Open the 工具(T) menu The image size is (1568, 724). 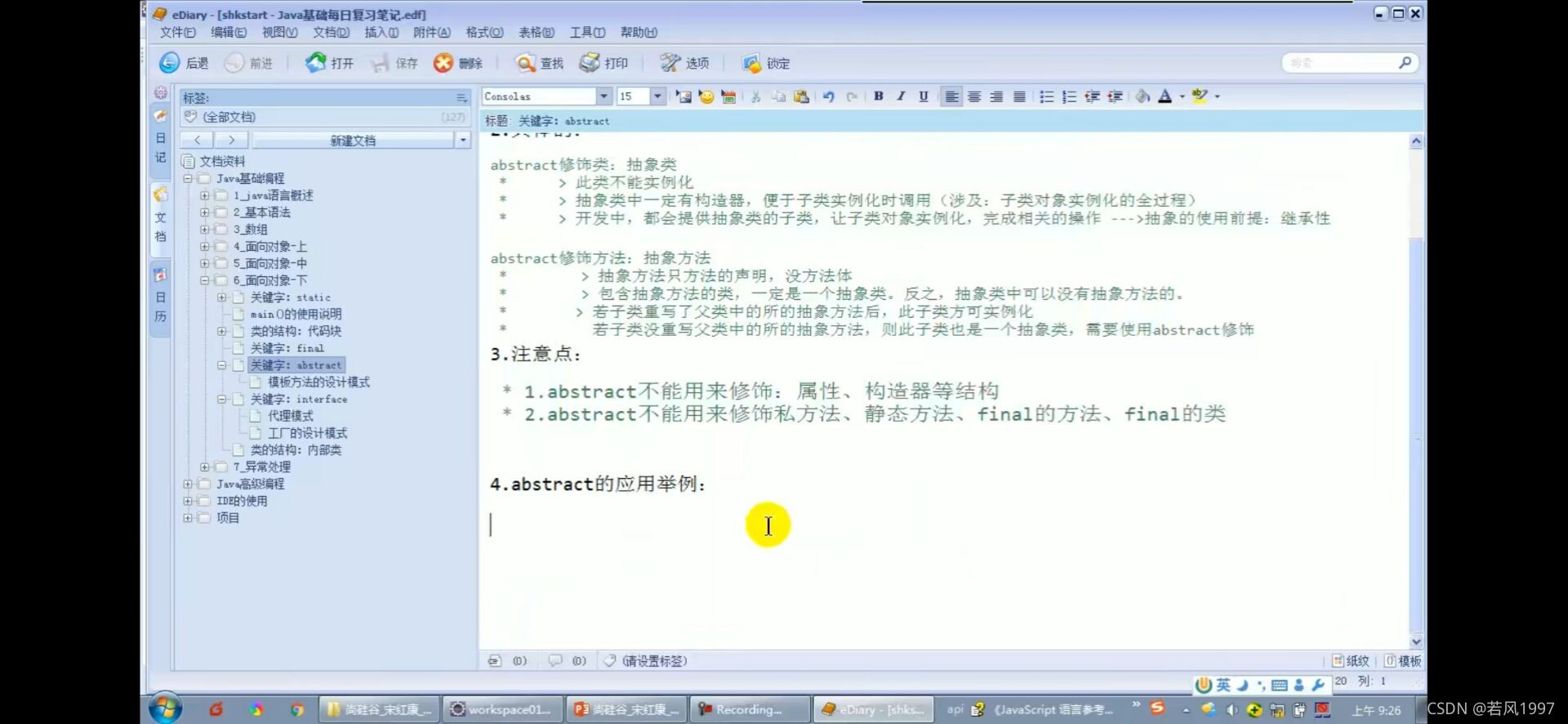587,32
